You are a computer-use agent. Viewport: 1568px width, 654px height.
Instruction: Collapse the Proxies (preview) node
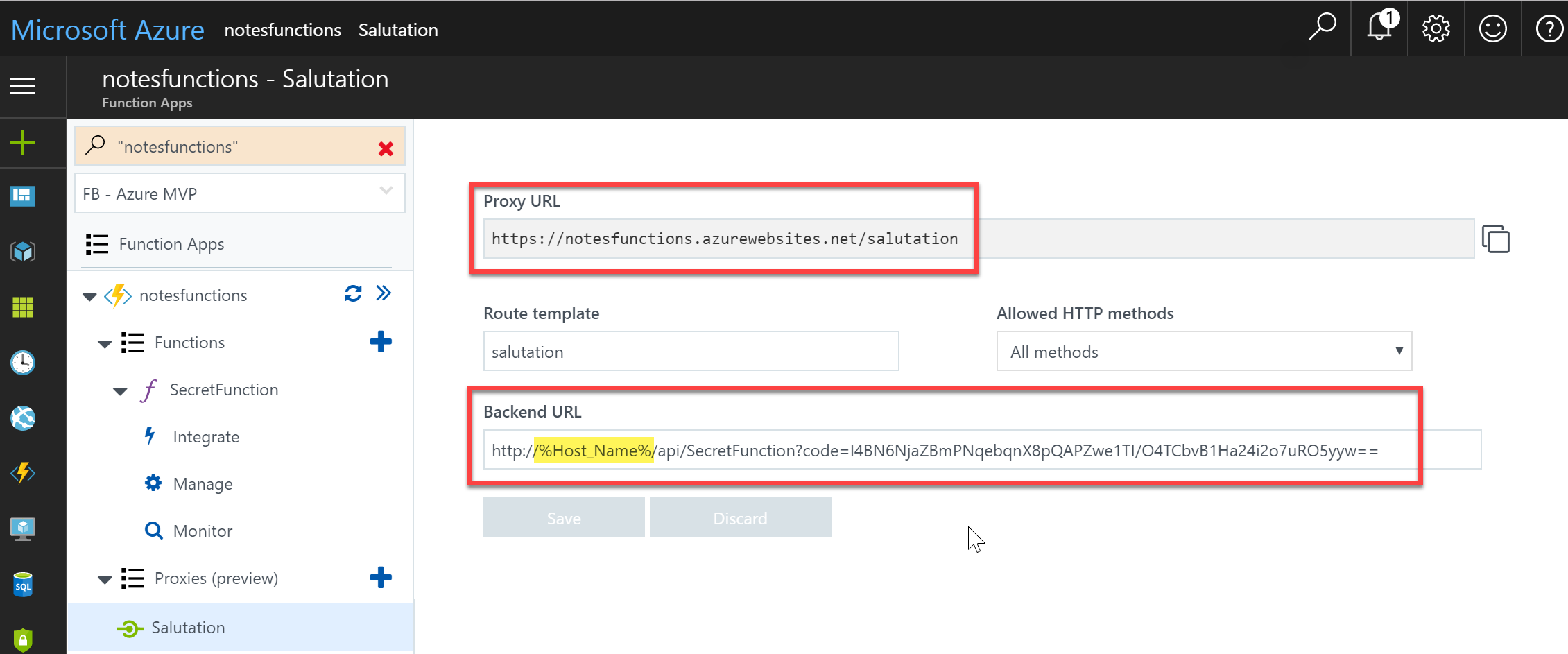(x=105, y=580)
